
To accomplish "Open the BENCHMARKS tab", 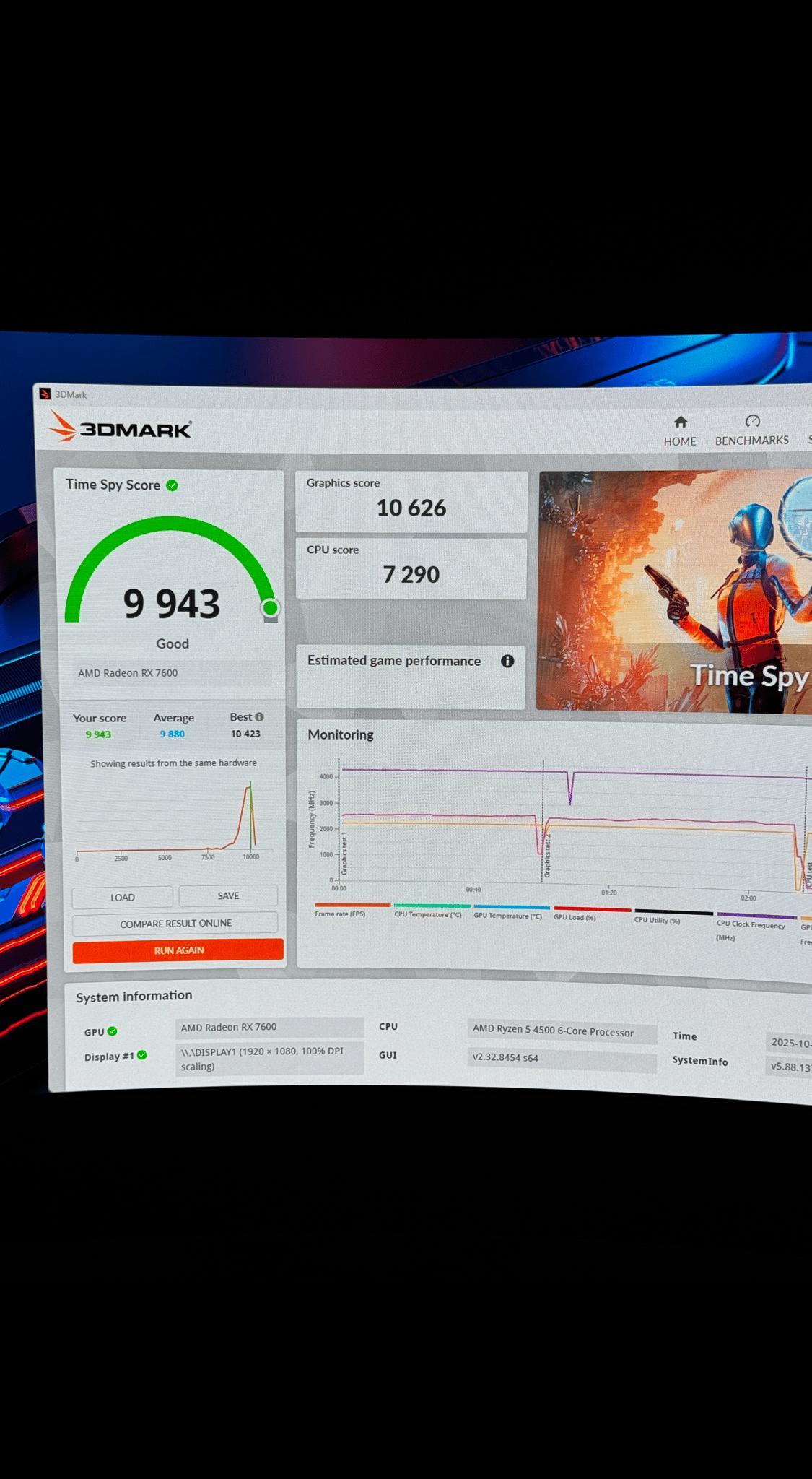I will click(751, 430).
